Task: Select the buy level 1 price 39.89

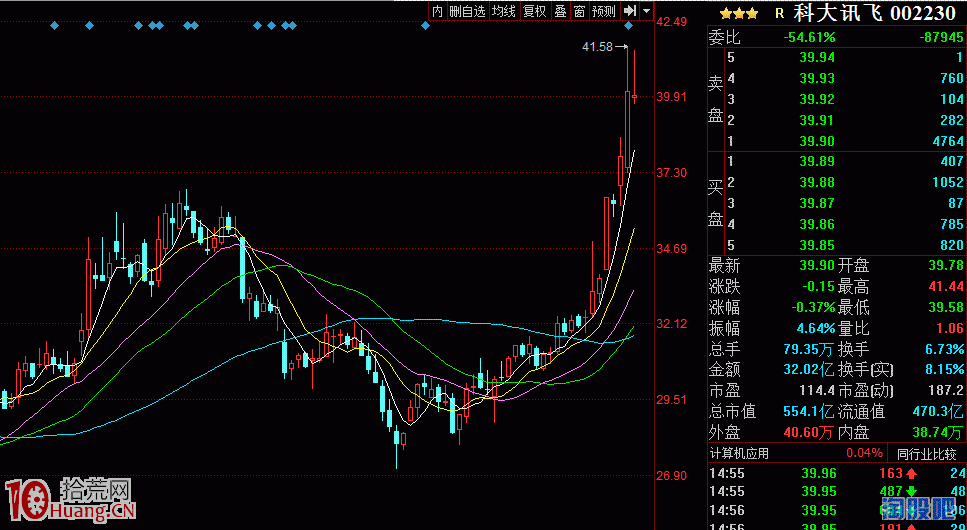Action: [x=817, y=162]
